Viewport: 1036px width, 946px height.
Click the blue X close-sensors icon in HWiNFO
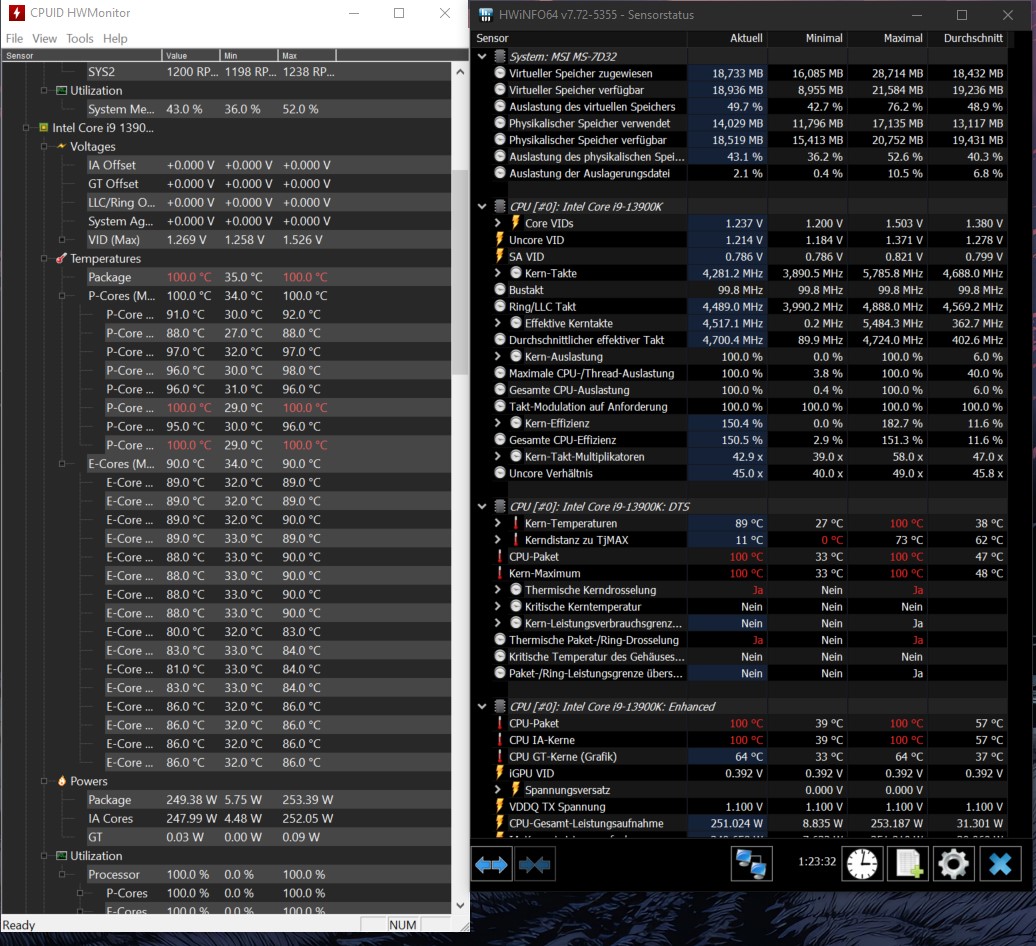pyautogui.click(x=1000, y=864)
